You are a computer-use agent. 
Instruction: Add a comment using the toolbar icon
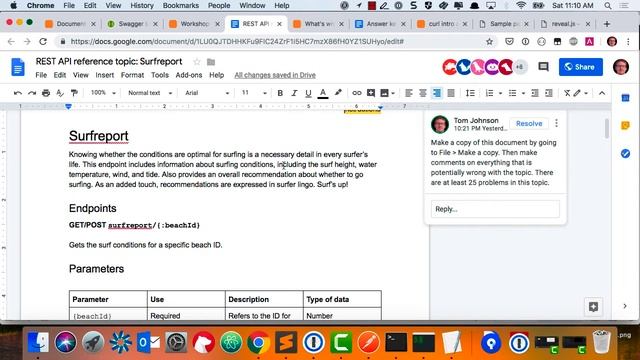pos(371,93)
